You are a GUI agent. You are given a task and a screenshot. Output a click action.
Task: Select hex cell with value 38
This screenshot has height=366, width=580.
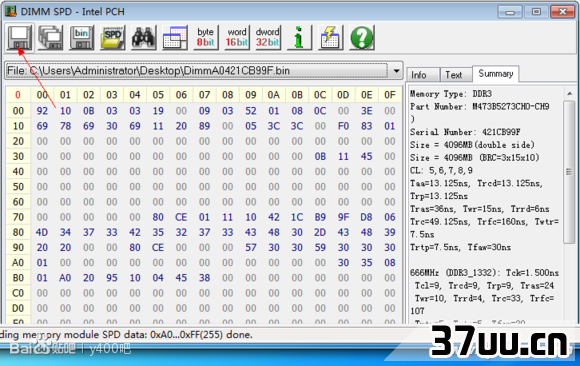click(205, 278)
